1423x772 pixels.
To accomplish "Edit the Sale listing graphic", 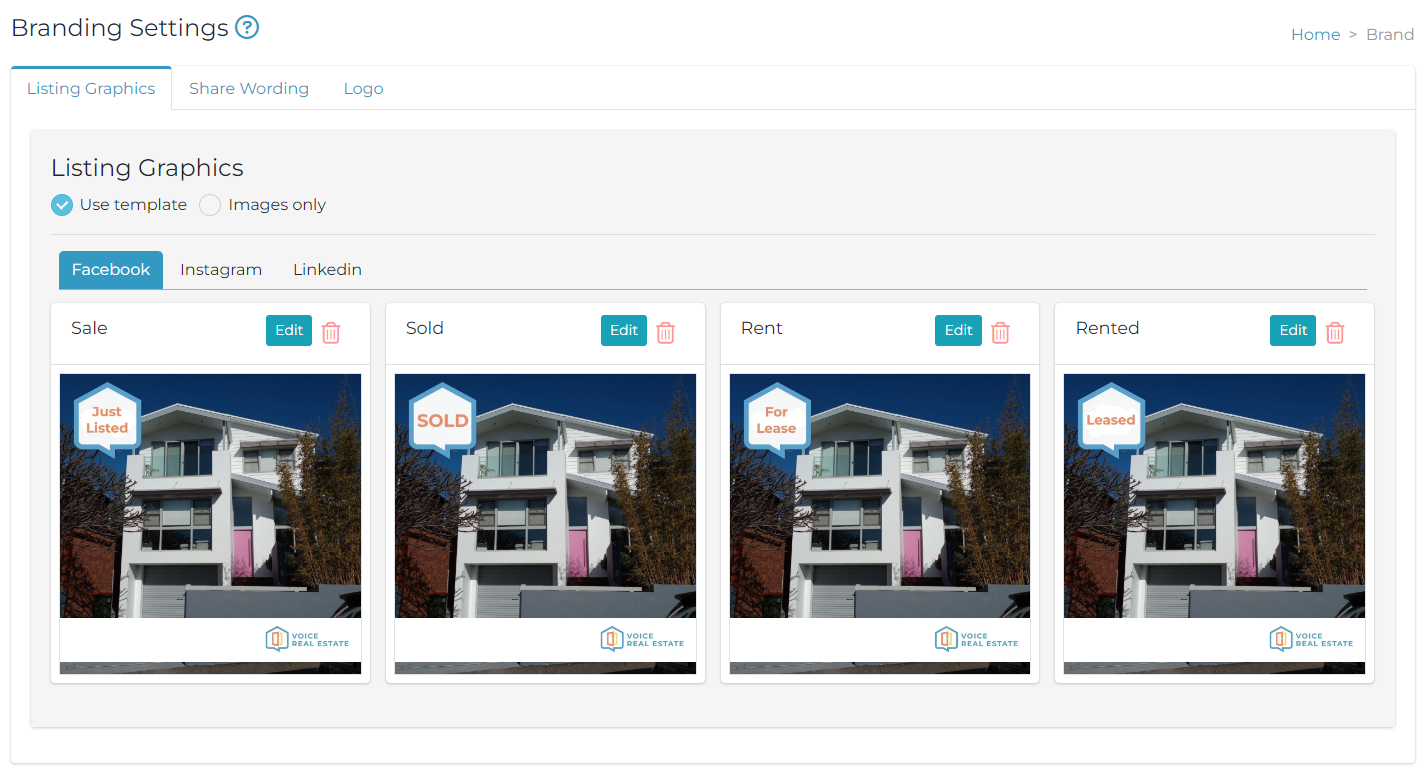I will point(289,331).
